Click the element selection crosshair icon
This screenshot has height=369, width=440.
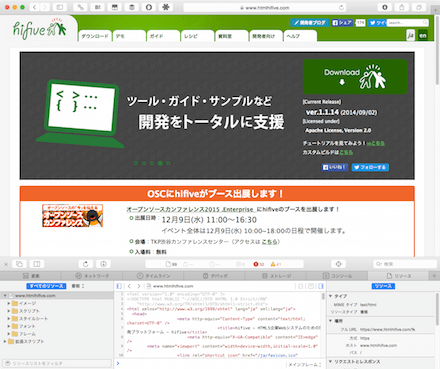click(338, 264)
